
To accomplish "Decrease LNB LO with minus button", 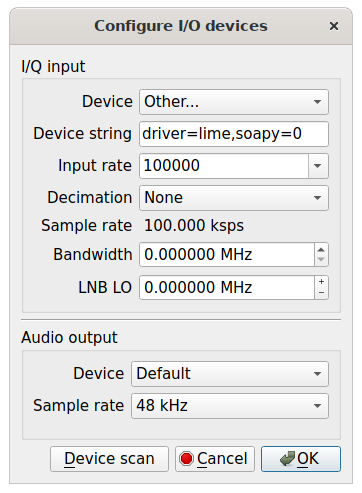I will pyautogui.click(x=321, y=293).
